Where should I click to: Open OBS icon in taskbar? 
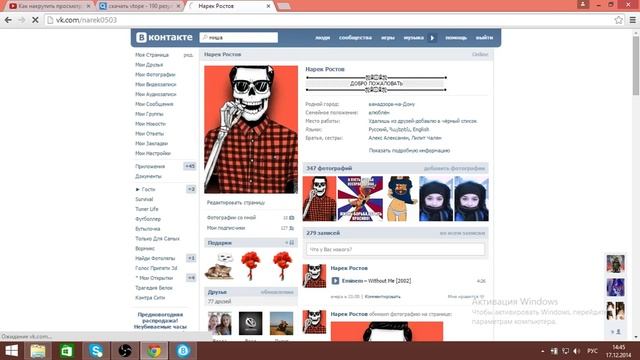pyautogui.click(x=125, y=351)
